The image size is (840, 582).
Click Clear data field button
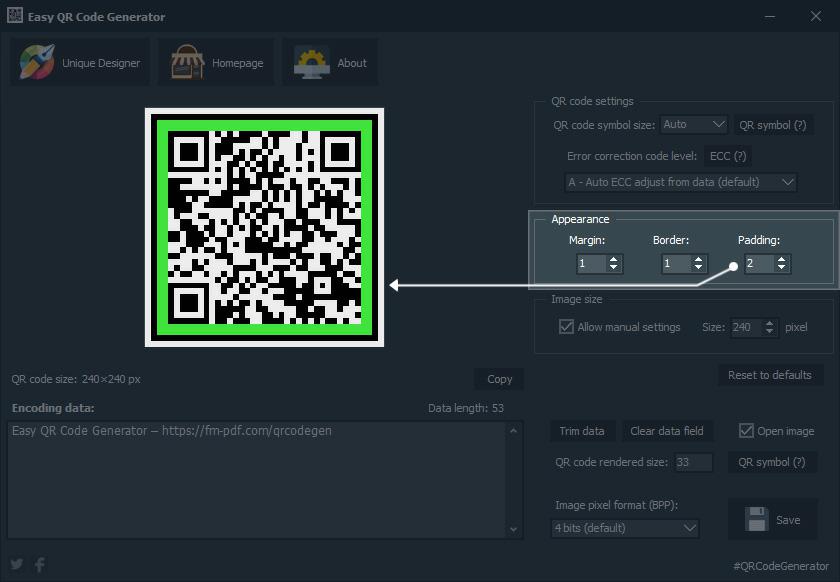click(666, 431)
